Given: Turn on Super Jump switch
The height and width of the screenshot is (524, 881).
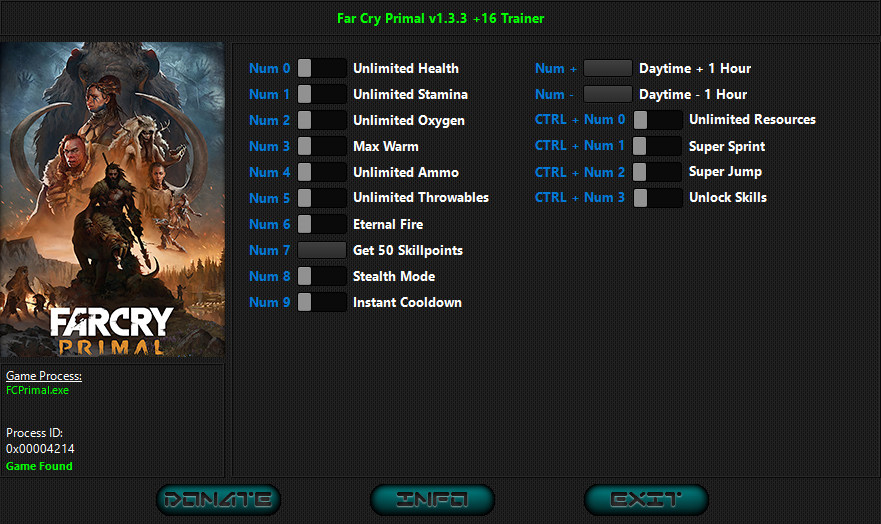Looking at the screenshot, I should [658, 172].
